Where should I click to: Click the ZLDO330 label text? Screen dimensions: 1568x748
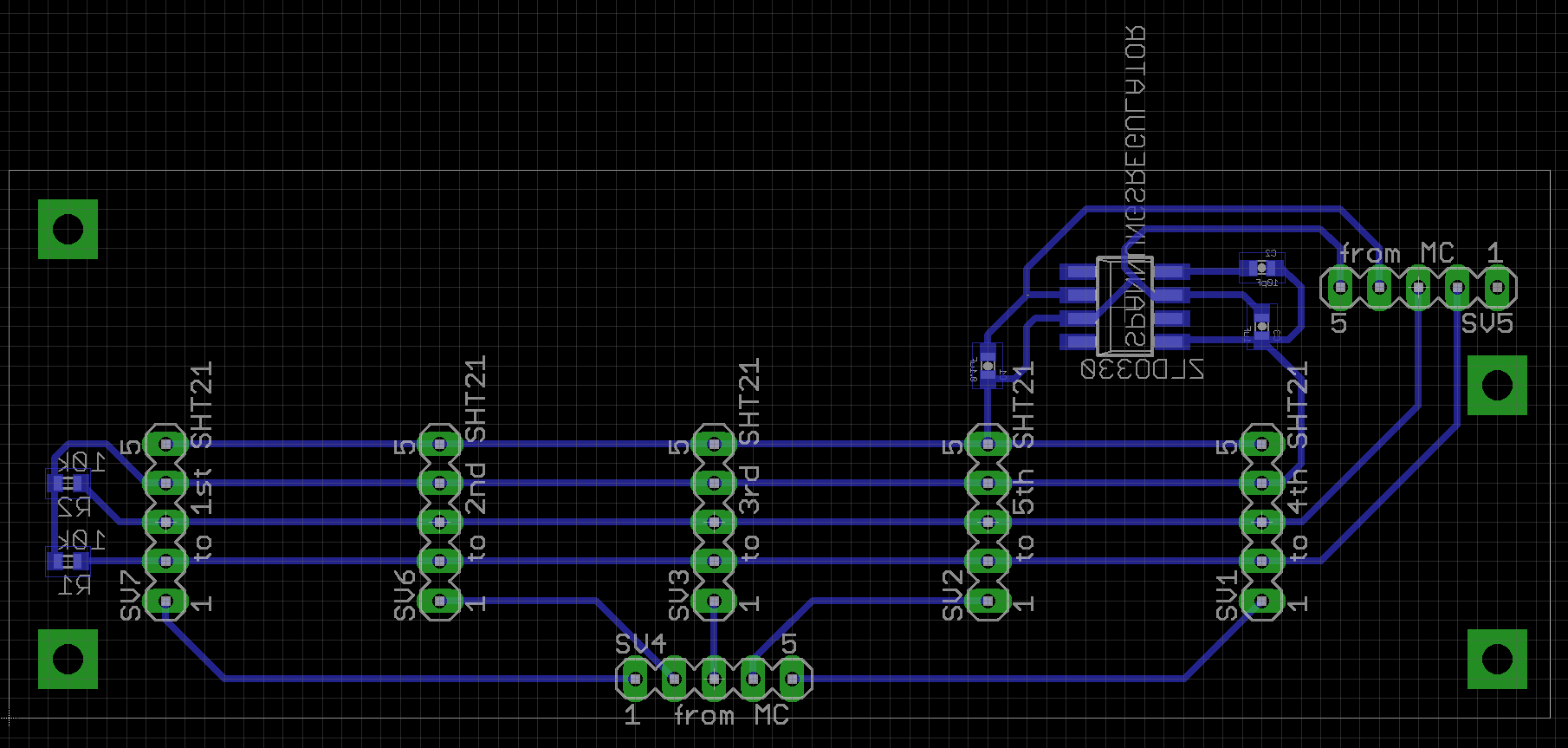pyautogui.click(x=1143, y=369)
